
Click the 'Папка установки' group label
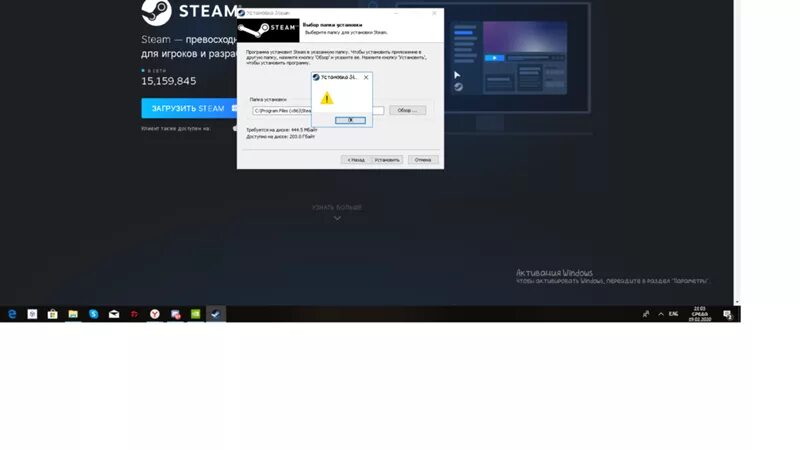pos(268,99)
